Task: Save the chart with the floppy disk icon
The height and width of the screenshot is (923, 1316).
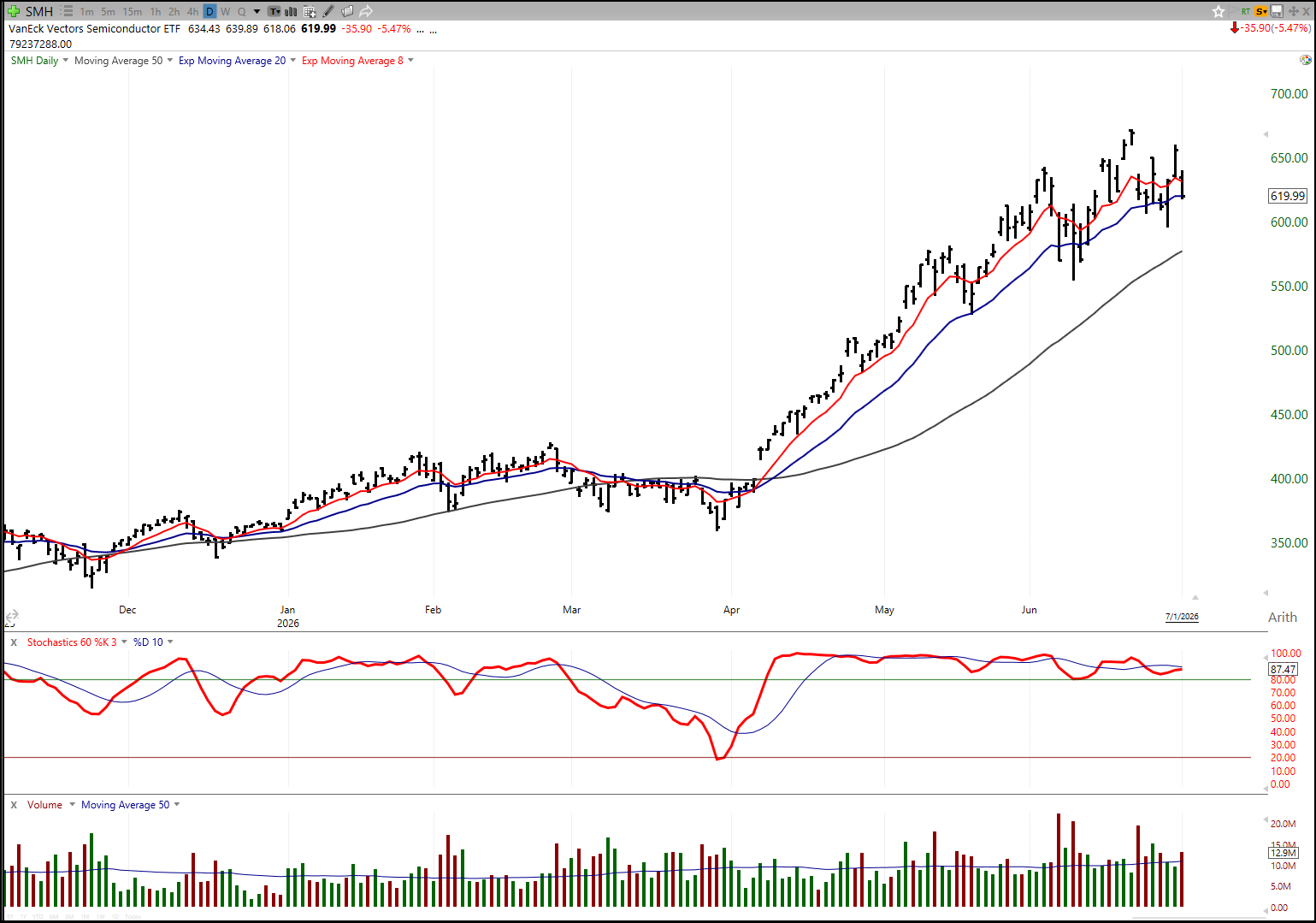Action: coord(1277,11)
